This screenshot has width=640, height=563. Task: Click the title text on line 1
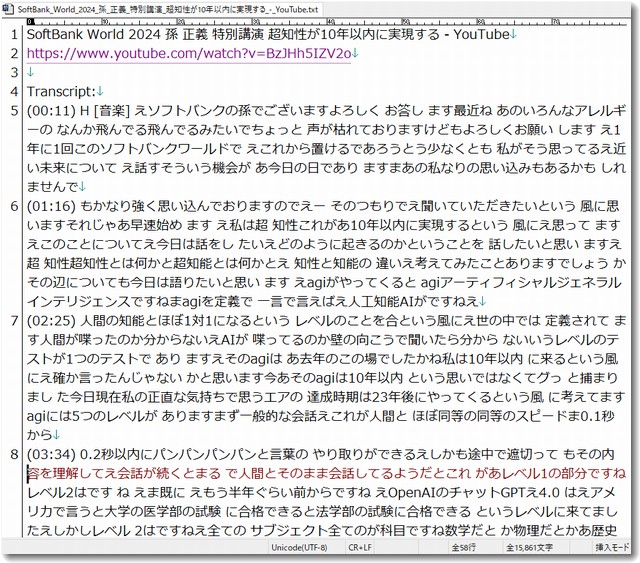coord(268,34)
